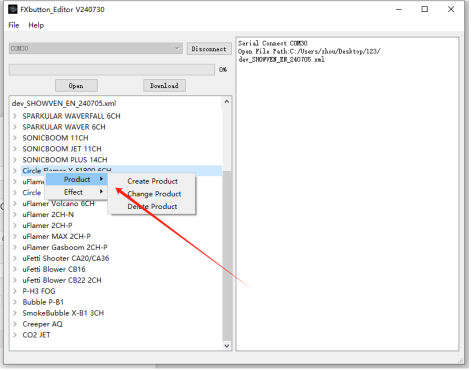Select uFlamer MAX 2CH-P in the tree
Screen dimensions: 471x370
(x=57, y=236)
